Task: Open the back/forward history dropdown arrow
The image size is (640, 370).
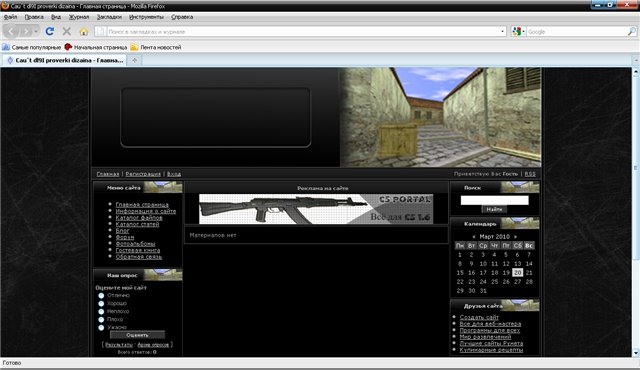Action: point(36,31)
